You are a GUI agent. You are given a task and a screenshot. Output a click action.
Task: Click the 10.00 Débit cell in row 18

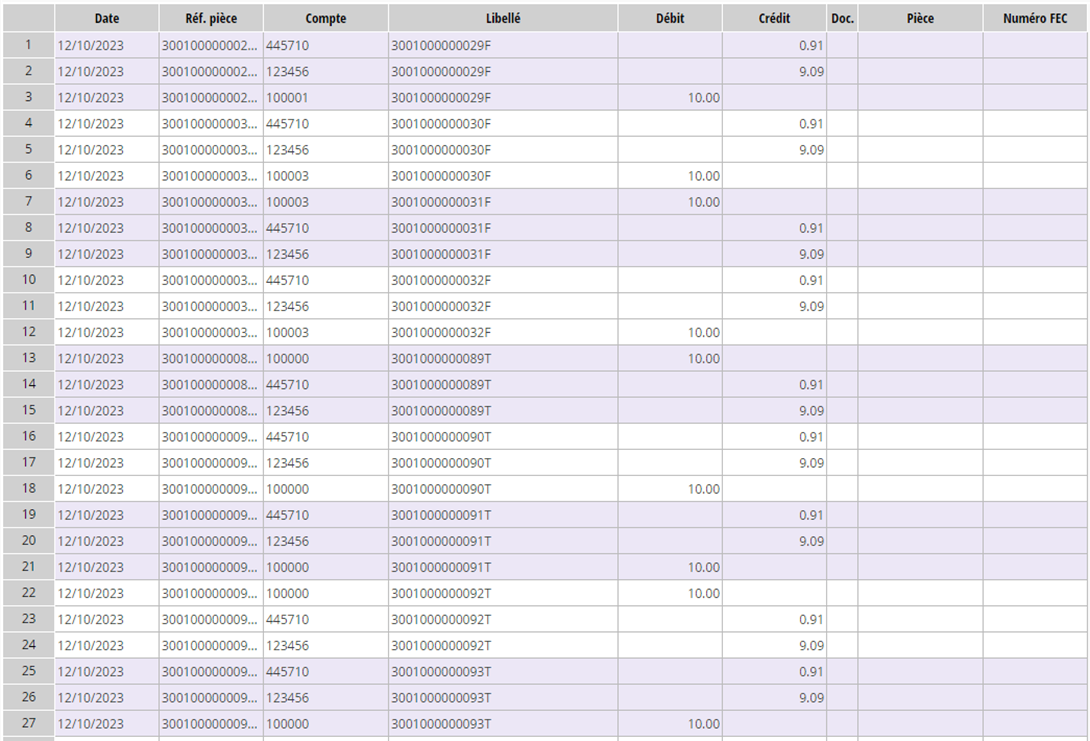click(x=669, y=489)
